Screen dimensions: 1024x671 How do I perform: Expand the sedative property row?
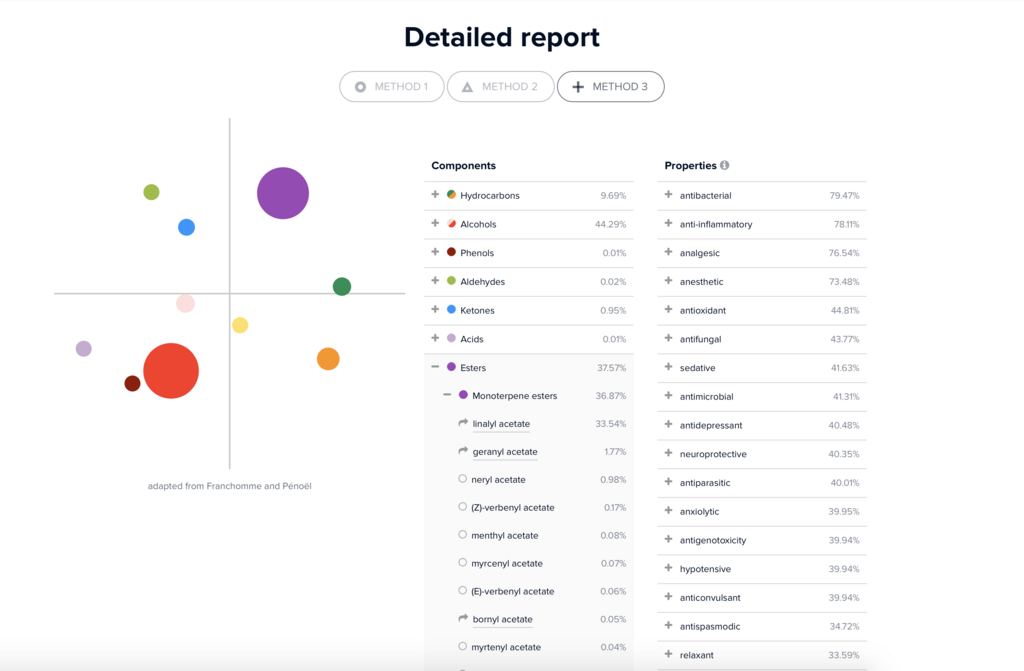tap(668, 367)
